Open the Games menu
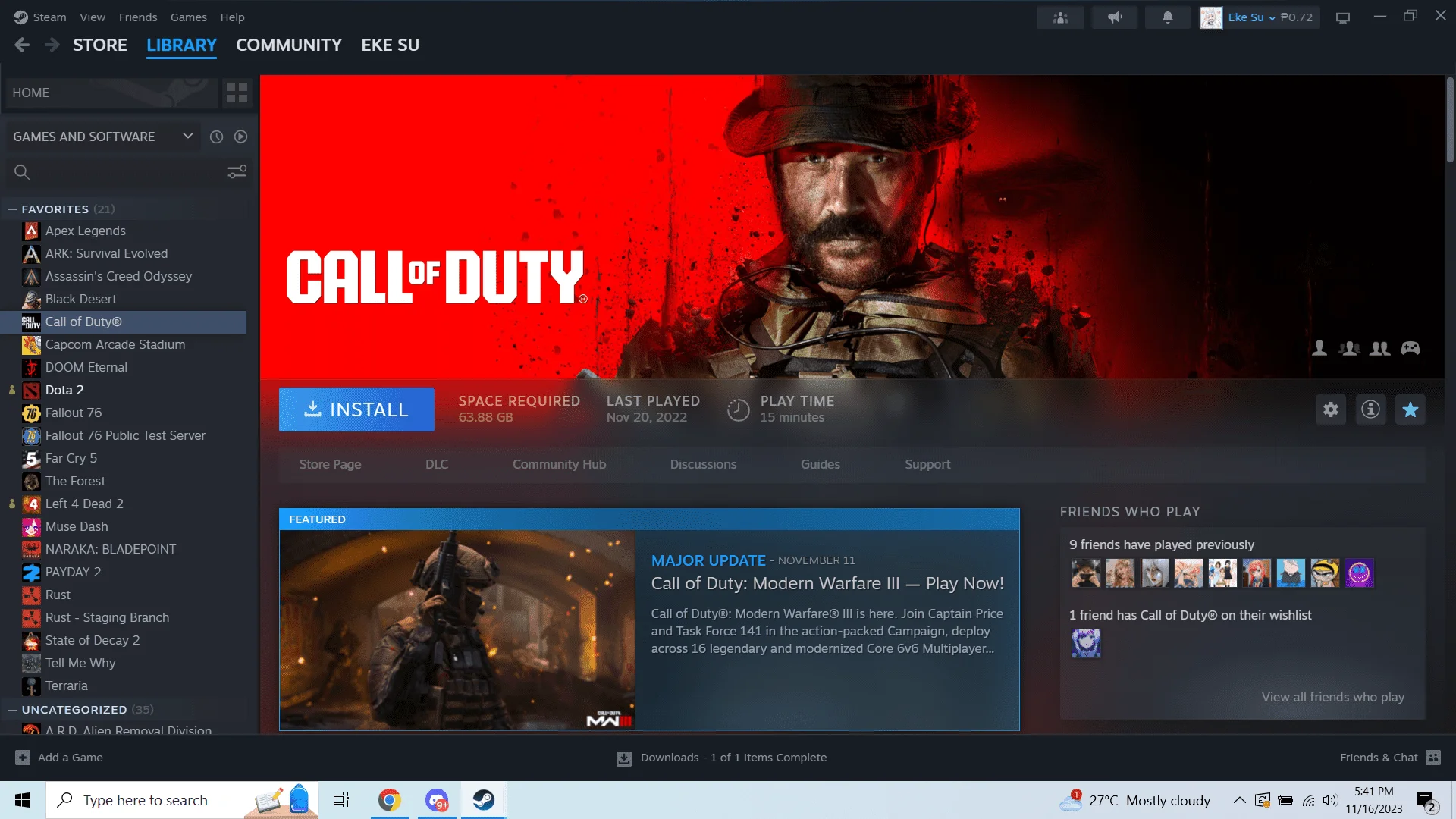The width and height of the screenshot is (1456, 819). coord(189,17)
